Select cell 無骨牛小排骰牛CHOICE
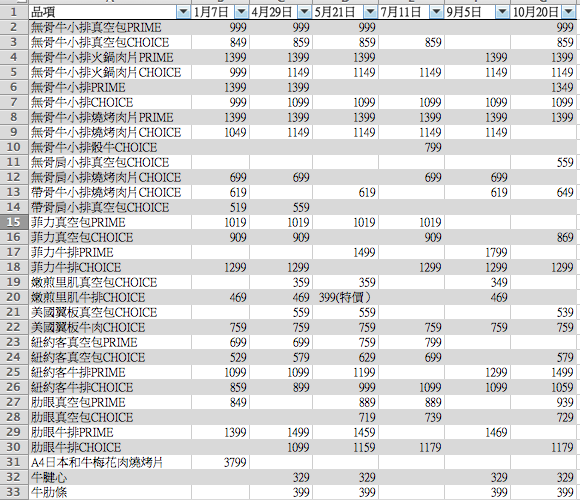 110,147
